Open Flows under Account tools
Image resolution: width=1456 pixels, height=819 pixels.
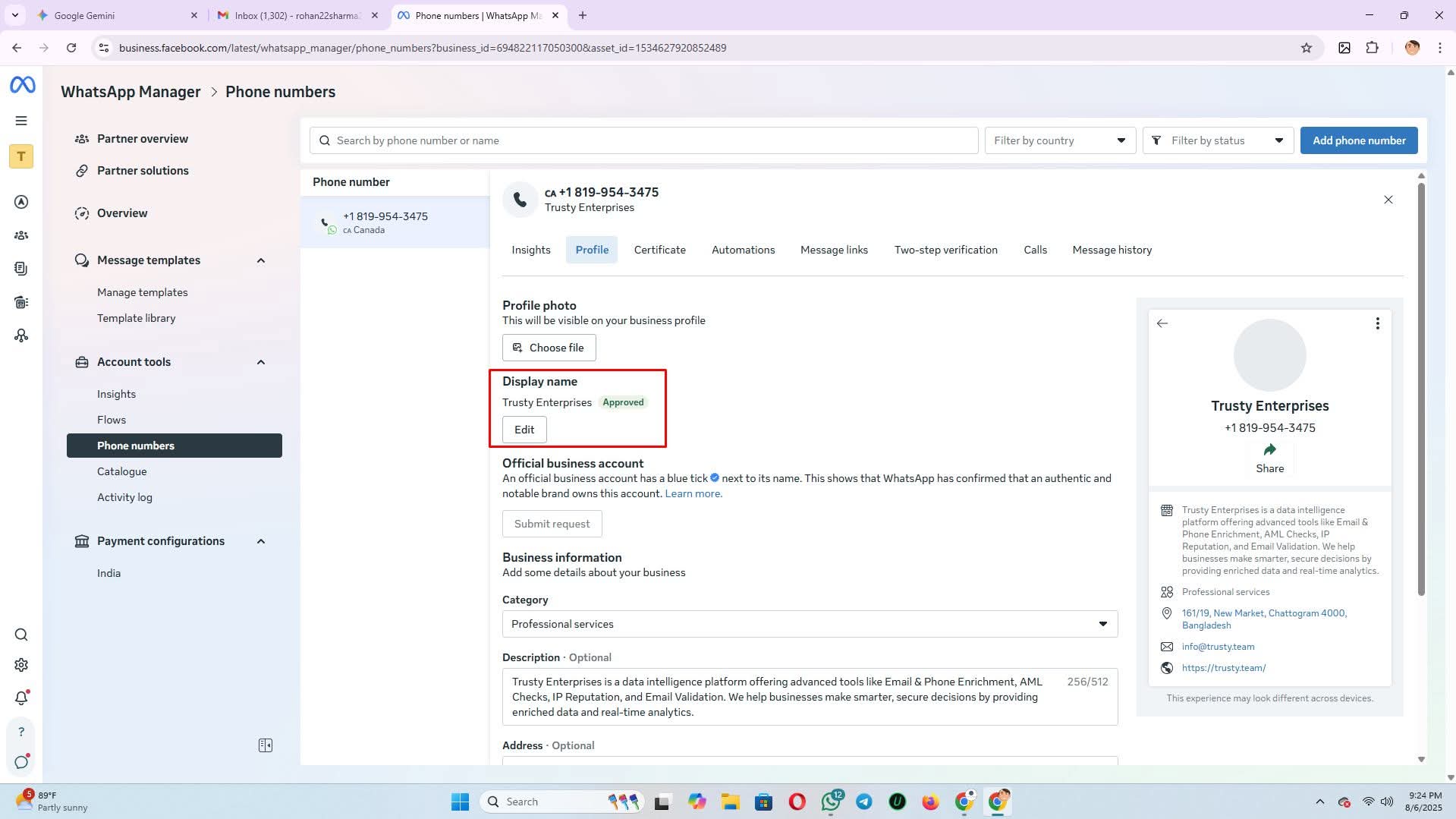pos(112,420)
